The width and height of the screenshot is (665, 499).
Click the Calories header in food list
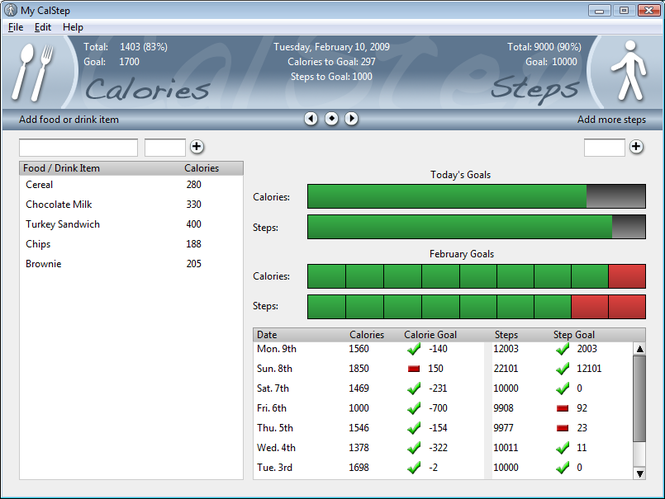[x=201, y=168]
